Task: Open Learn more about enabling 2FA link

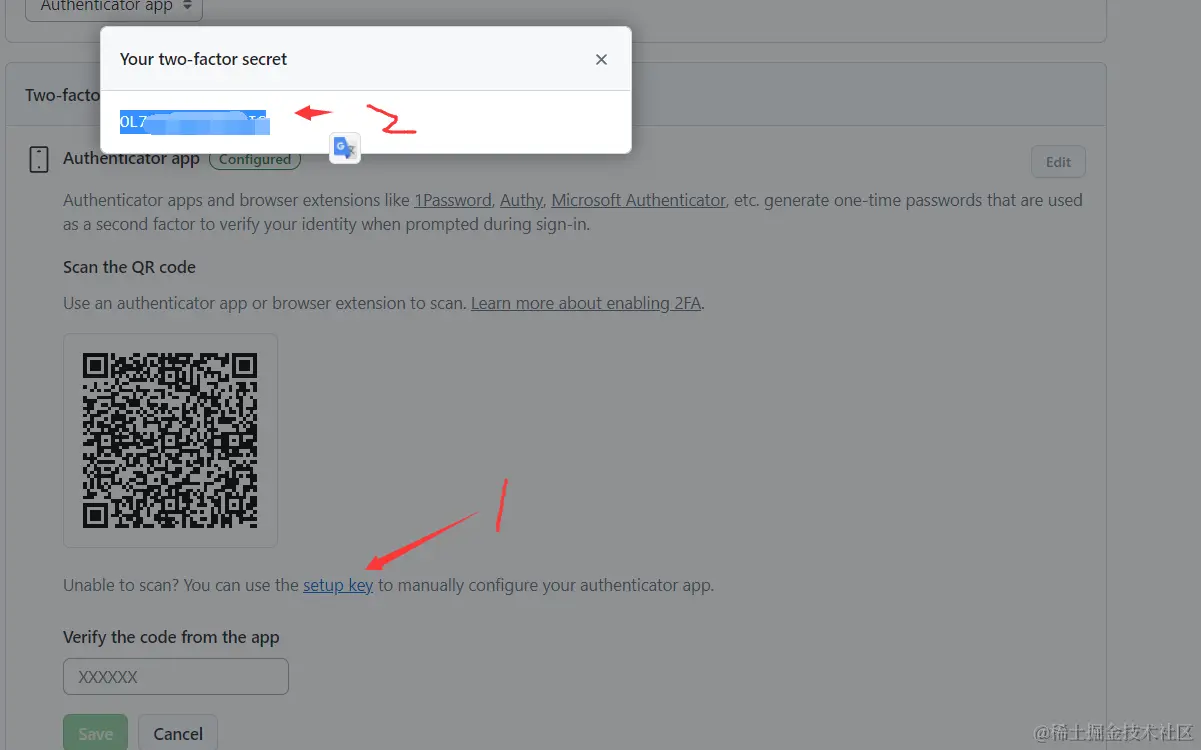Action: (x=586, y=303)
